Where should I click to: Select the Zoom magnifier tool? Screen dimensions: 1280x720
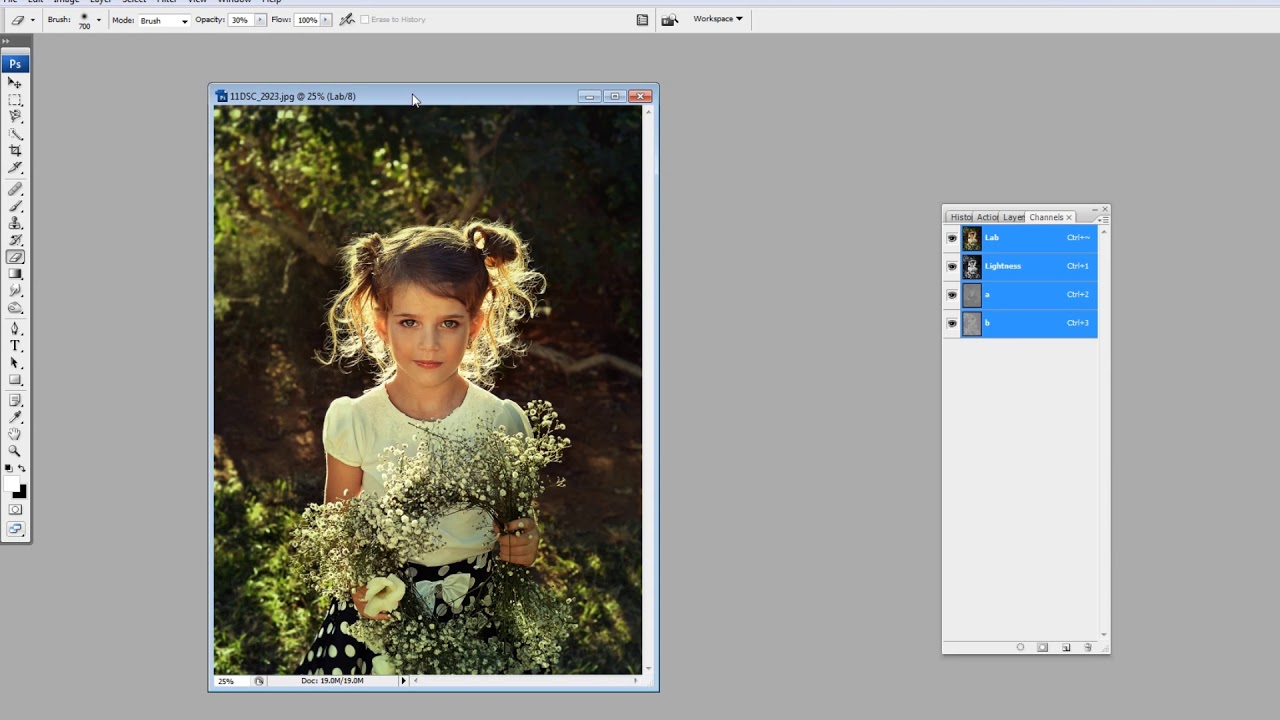(15, 452)
